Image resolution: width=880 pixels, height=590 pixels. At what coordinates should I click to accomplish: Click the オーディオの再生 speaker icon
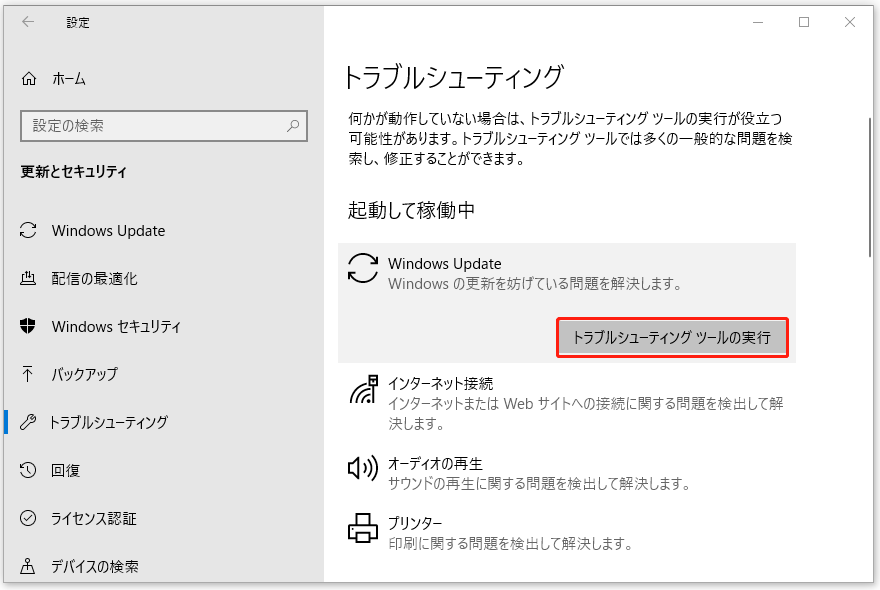(x=363, y=467)
